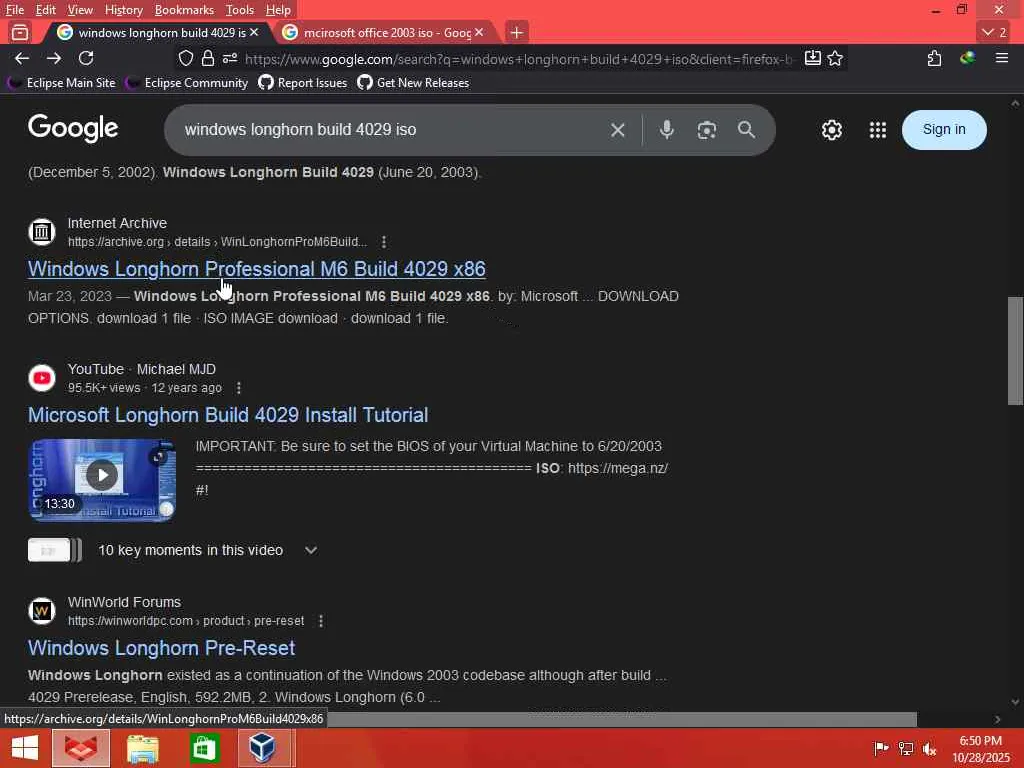
Task: Open the site permissions icon in the address bar
Action: click(230, 59)
